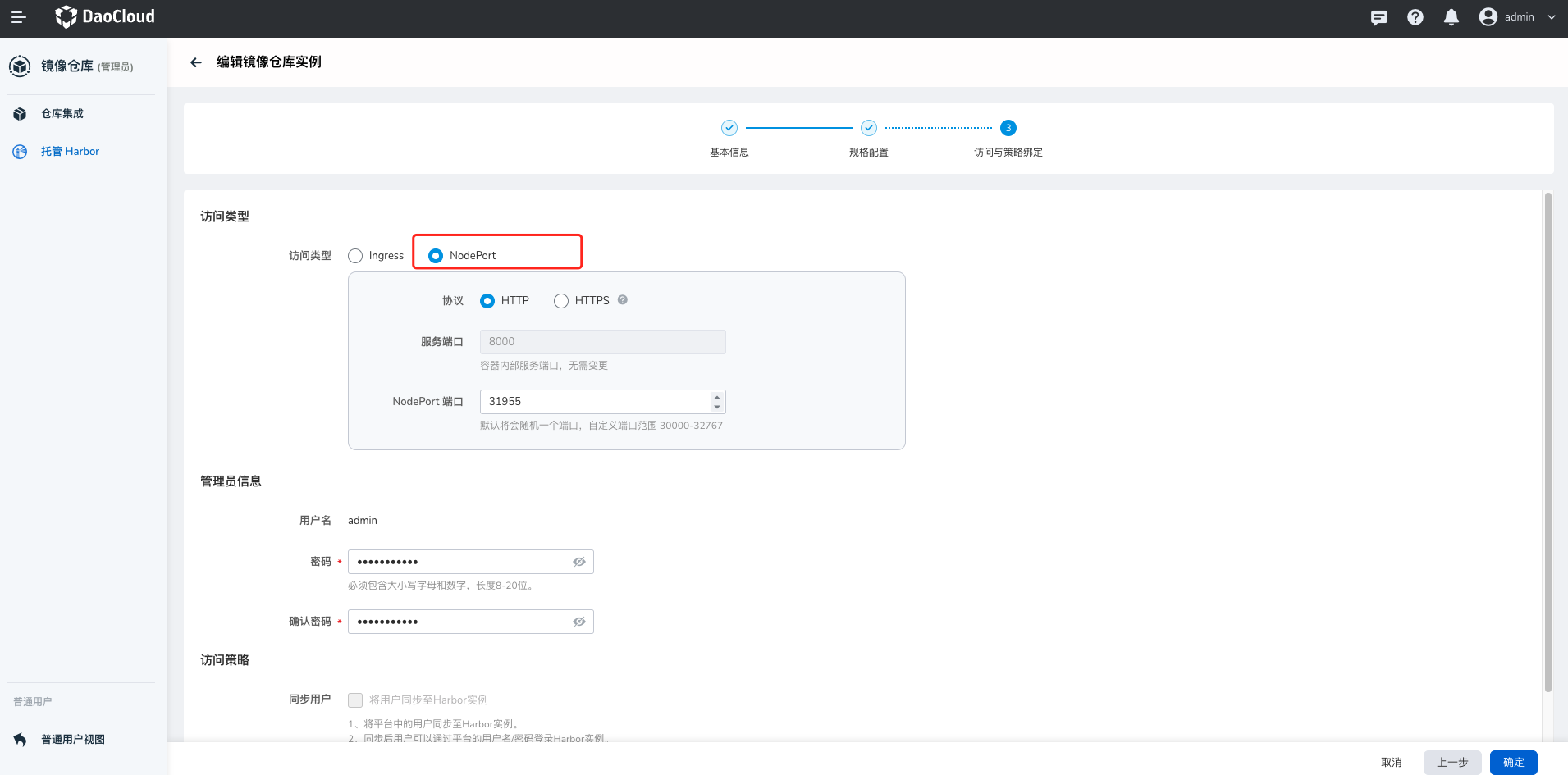The height and width of the screenshot is (775, 1568).
Task: Click the 确定 button
Action: [x=1512, y=762]
